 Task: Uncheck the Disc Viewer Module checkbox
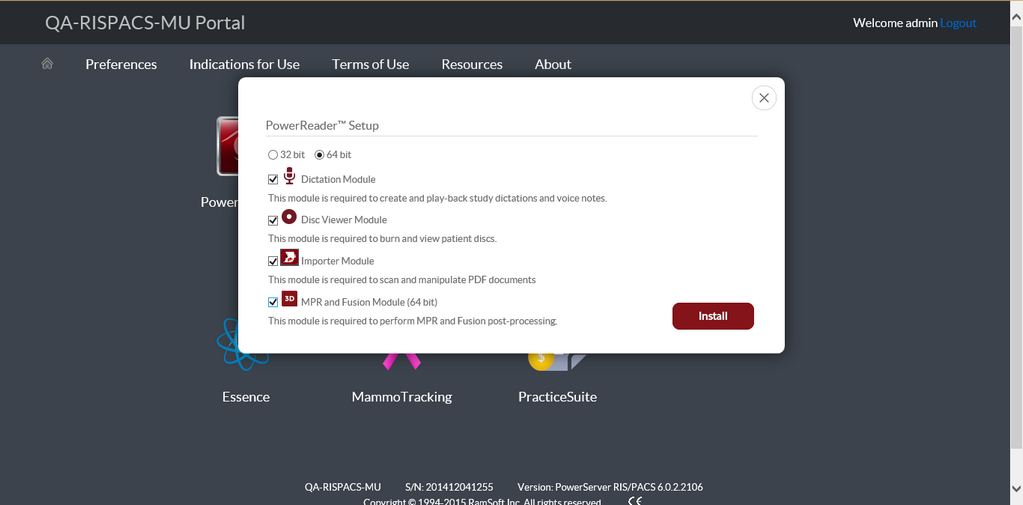click(x=273, y=220)
